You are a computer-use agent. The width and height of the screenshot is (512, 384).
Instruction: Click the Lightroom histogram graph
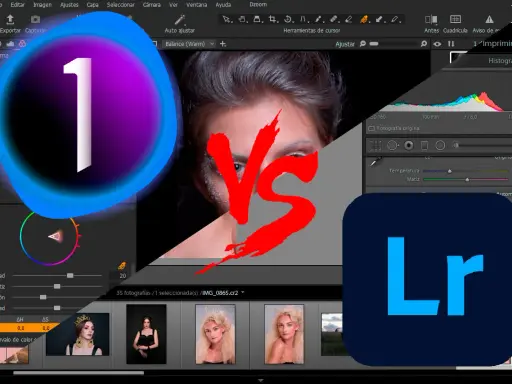pos(443,102)
